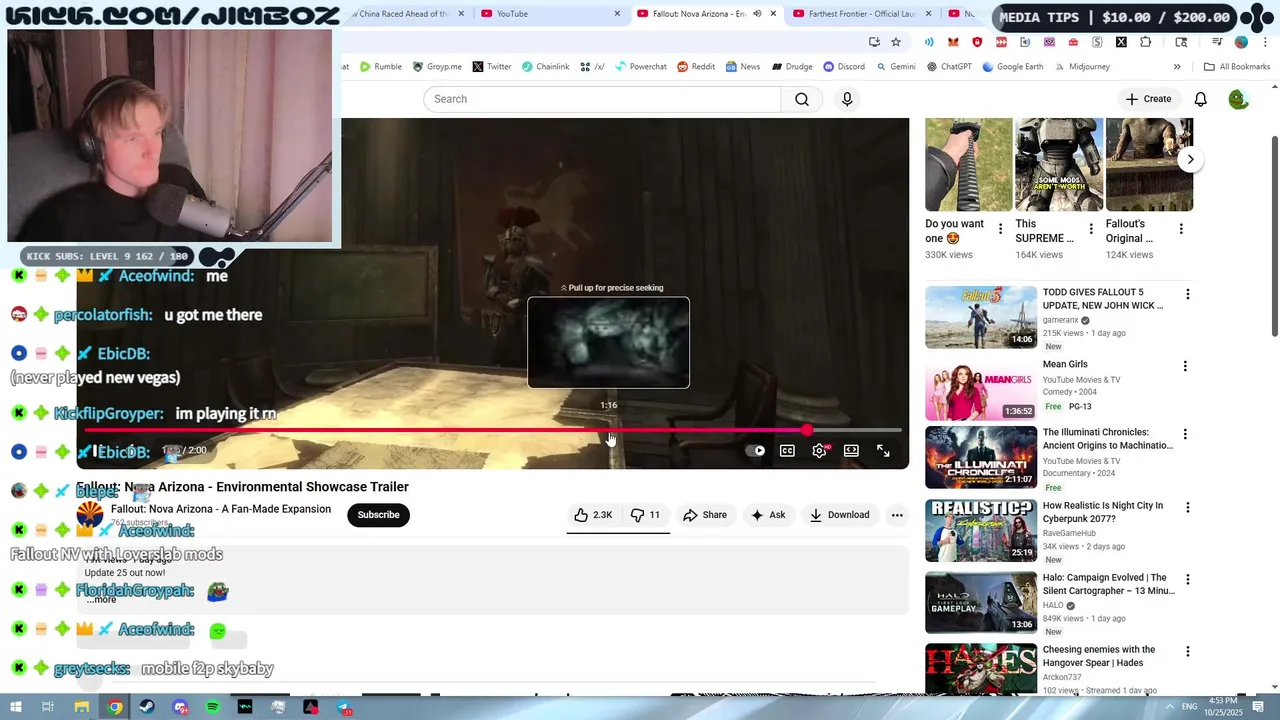
Task: Open the video settings gear
Action: click(819, 451)
